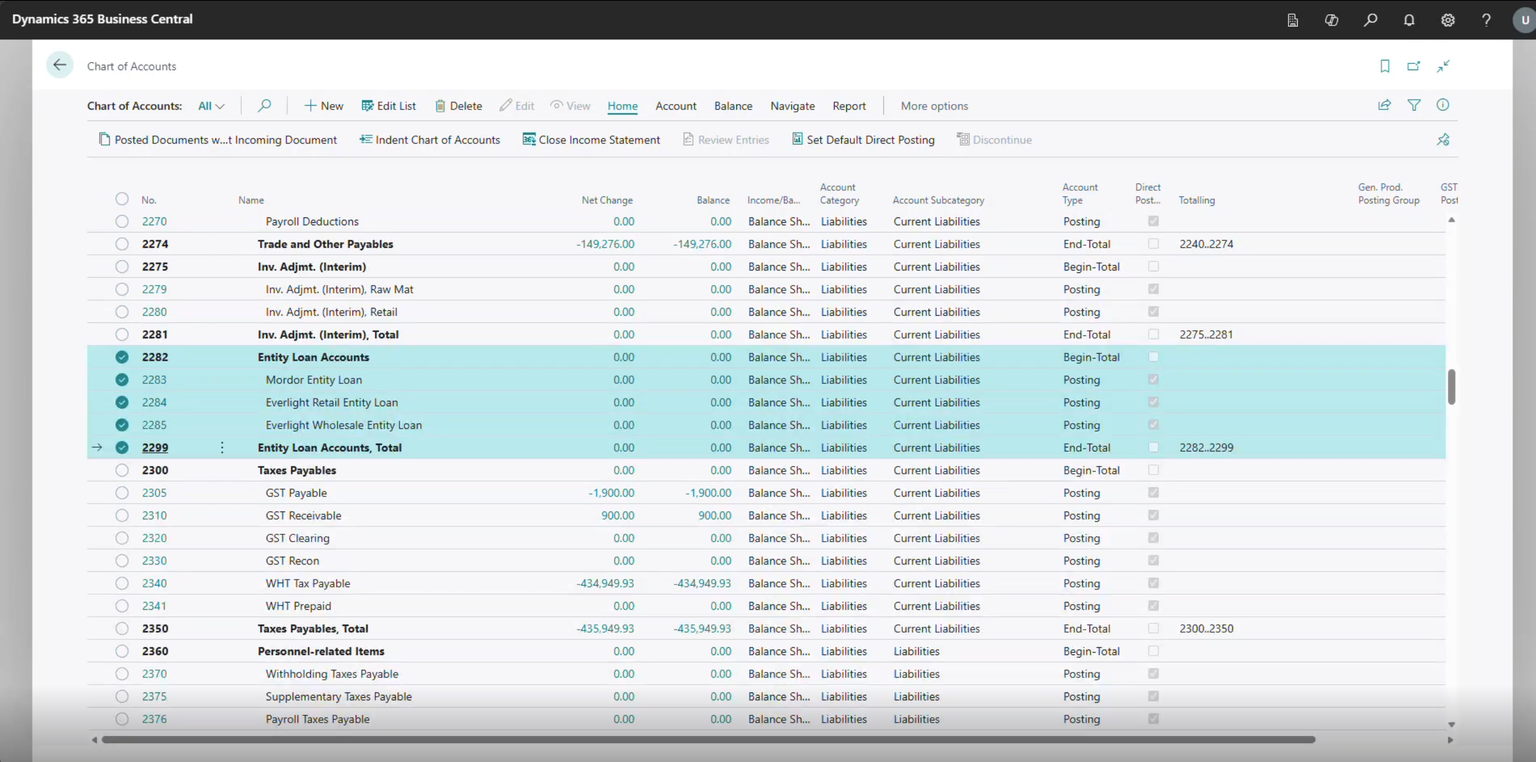Click the filter funnel icon
1536x762 pixels.
(1414, 105)
